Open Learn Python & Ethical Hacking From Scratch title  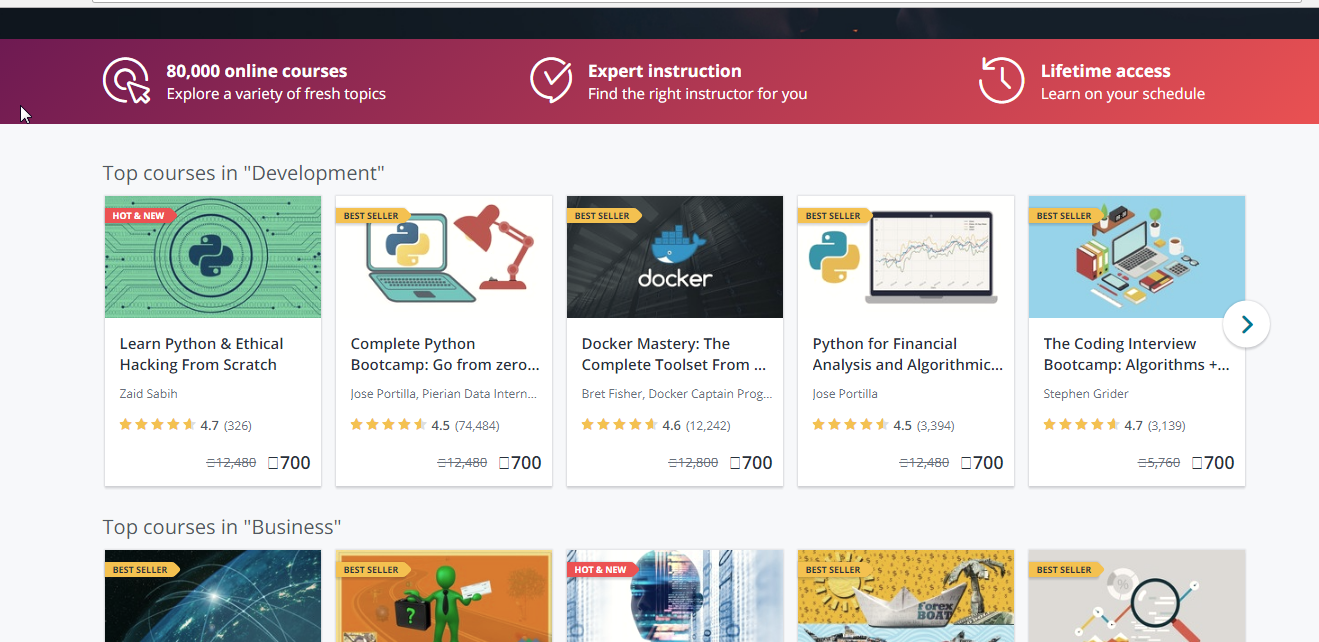tap(201, 354)
